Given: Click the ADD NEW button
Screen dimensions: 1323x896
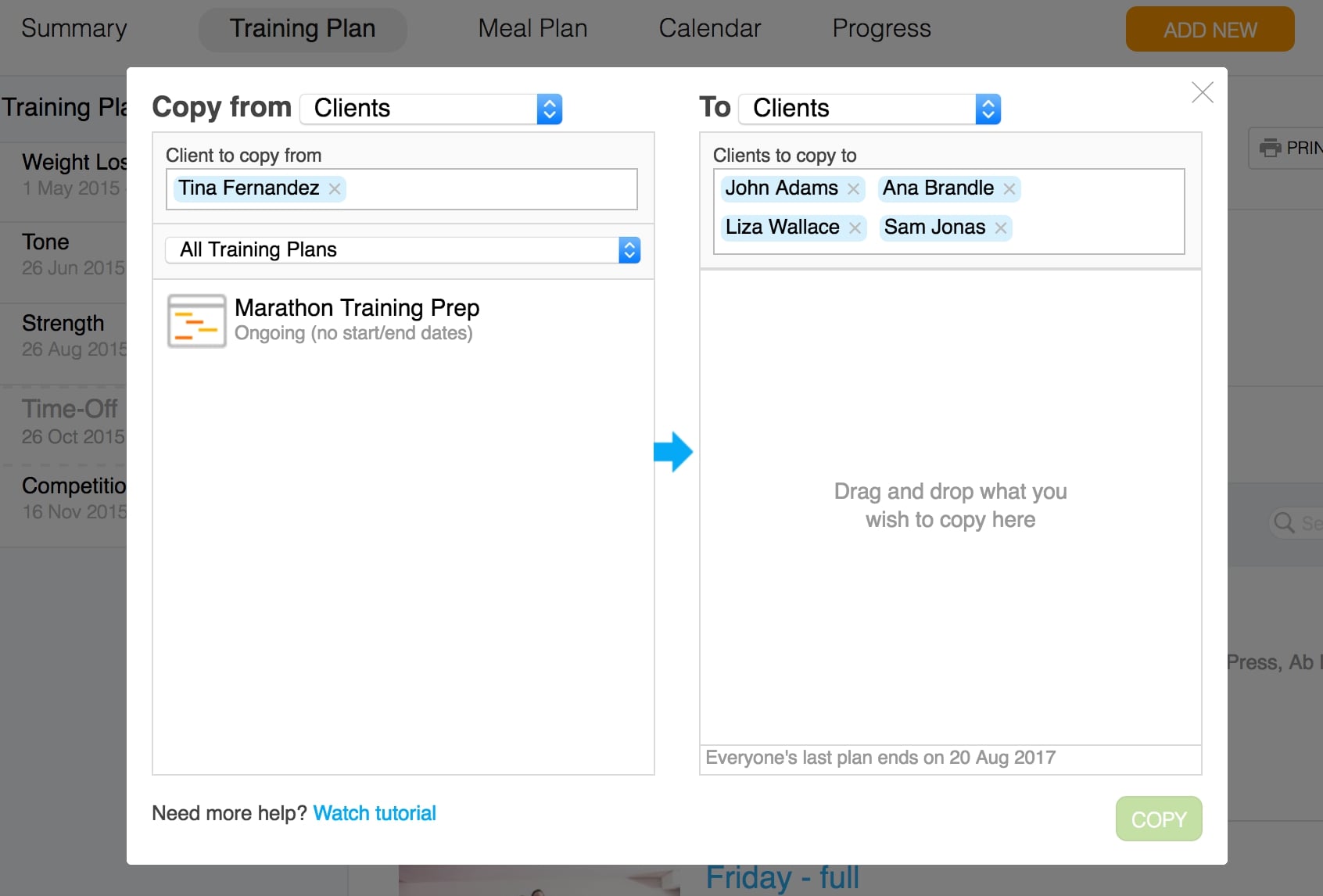Looking at the screenshot, I should click(x=1210, y=30).
